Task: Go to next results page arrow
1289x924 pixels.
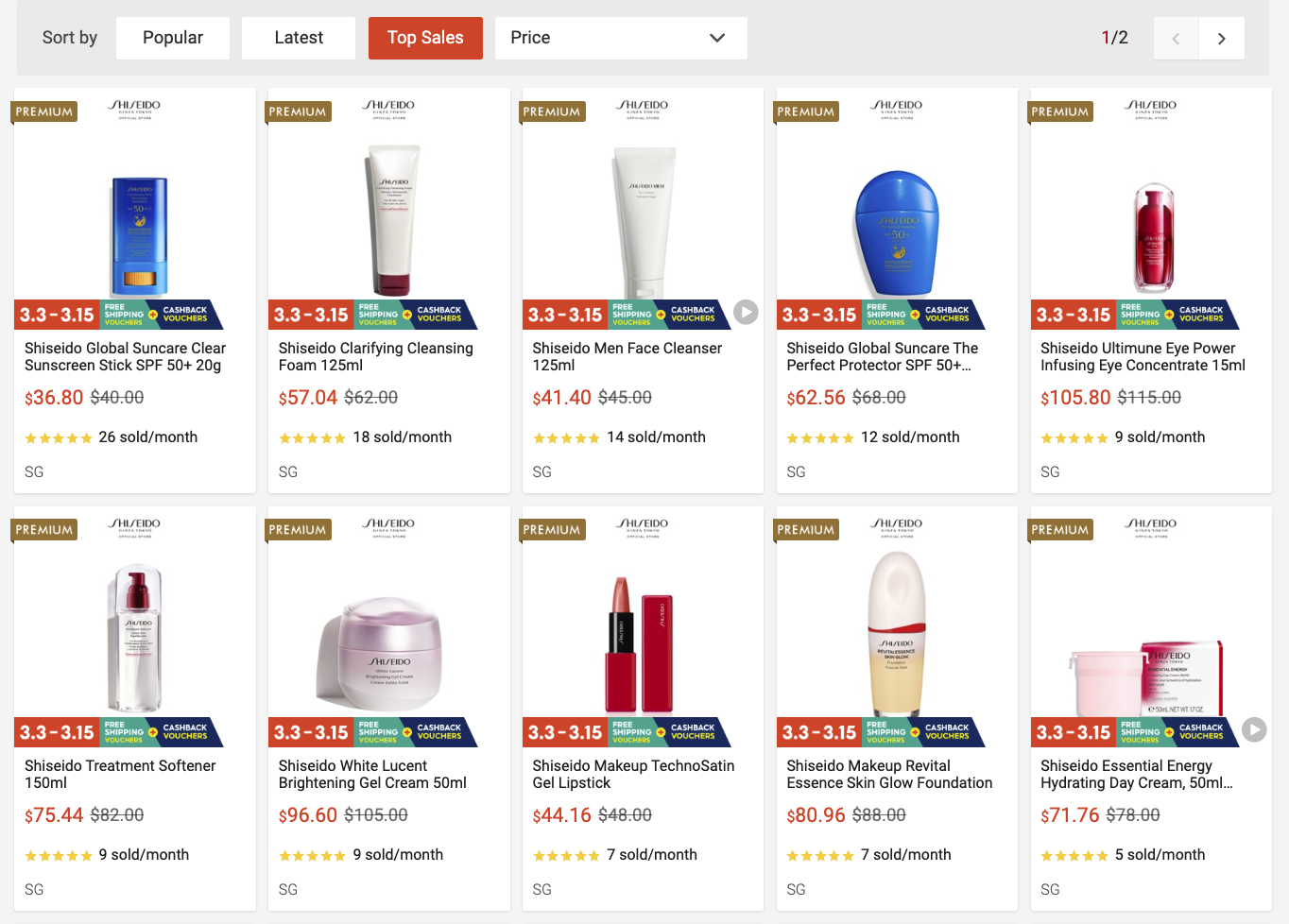Action: coord(1221,39)
